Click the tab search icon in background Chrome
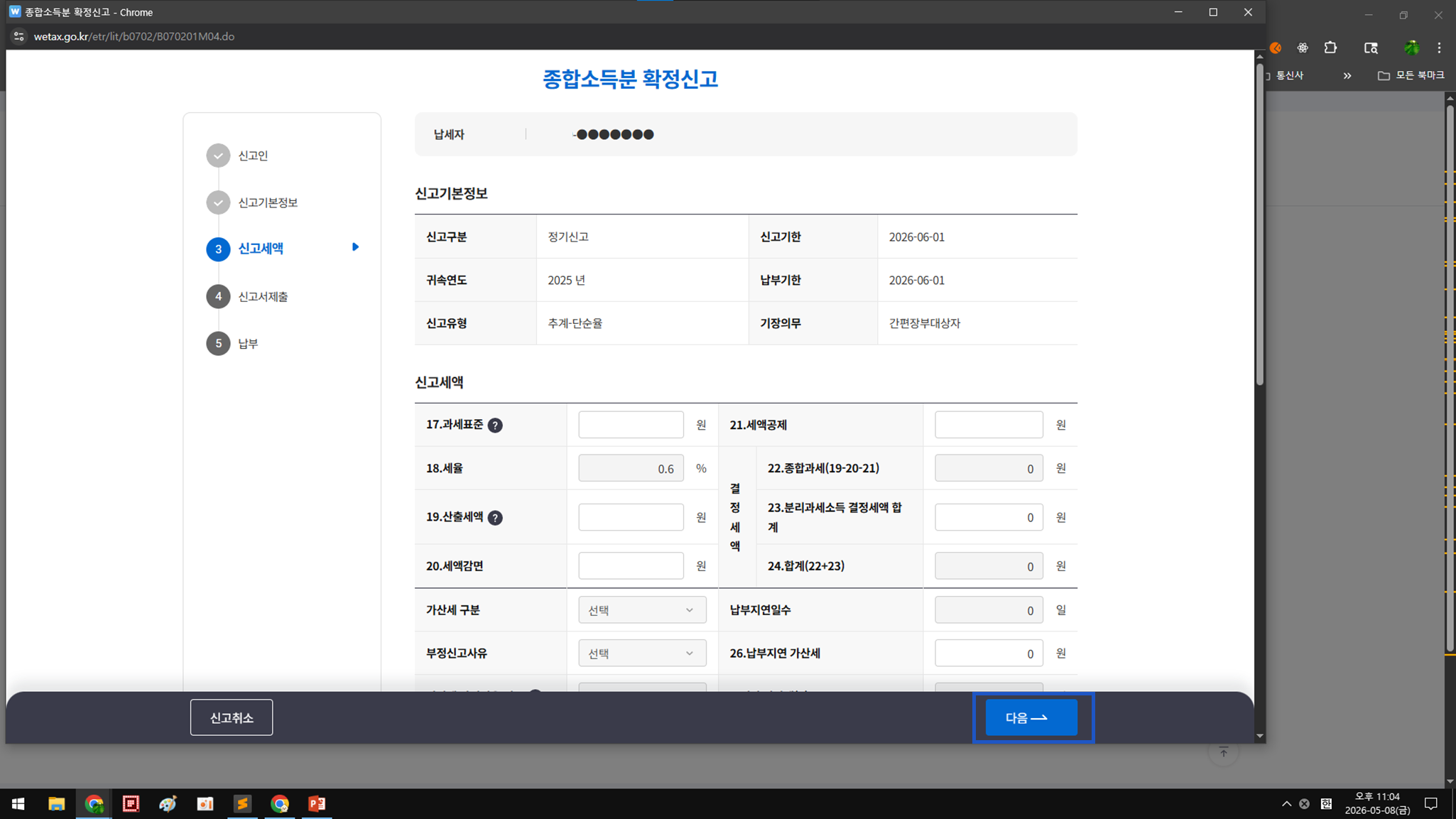Viewport: 1456px width, 819px height. pyautogui.click(x=1371, y=48)
